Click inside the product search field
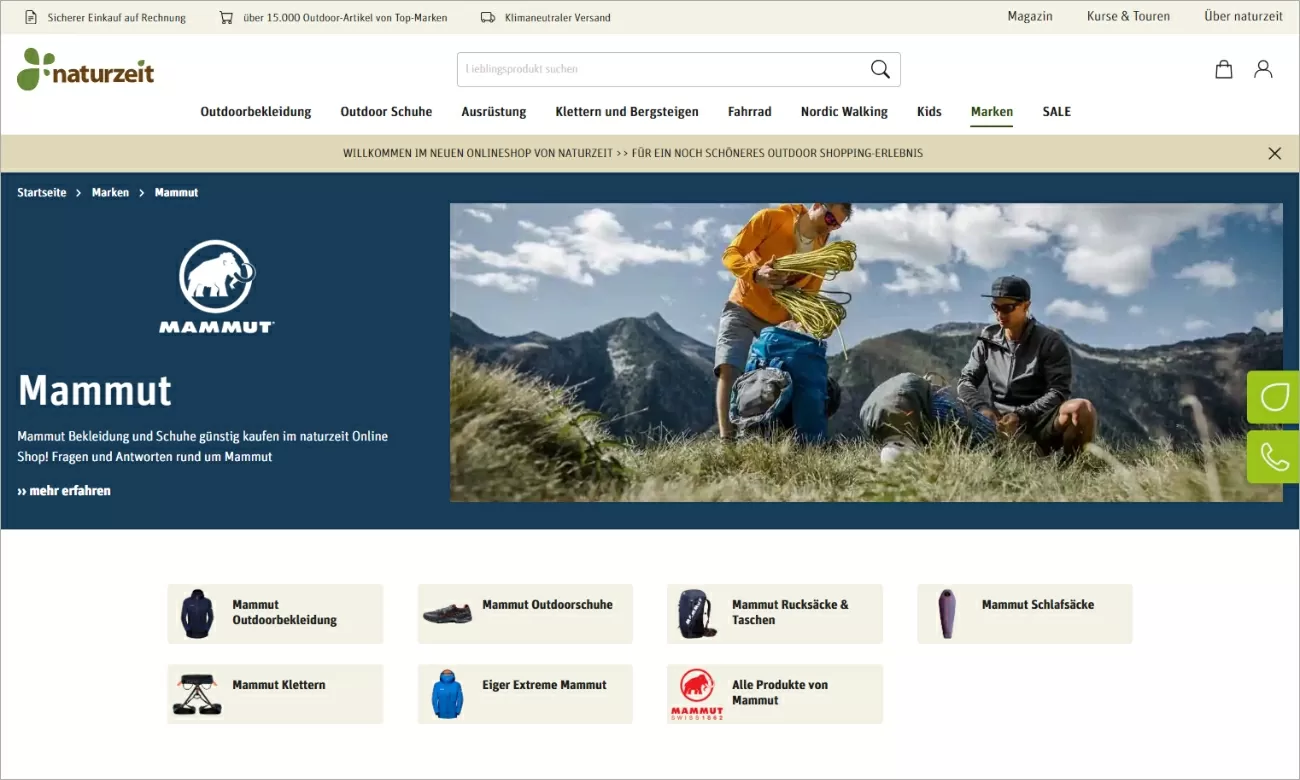This screenshot has height=780, width=1300. pos(650,69)
